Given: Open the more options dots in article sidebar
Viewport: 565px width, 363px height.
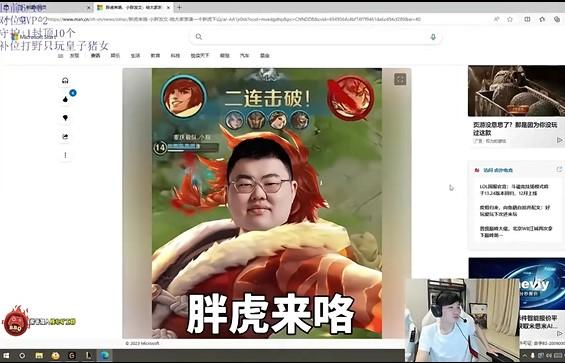Looking at the screenshot, I should 65,155.
